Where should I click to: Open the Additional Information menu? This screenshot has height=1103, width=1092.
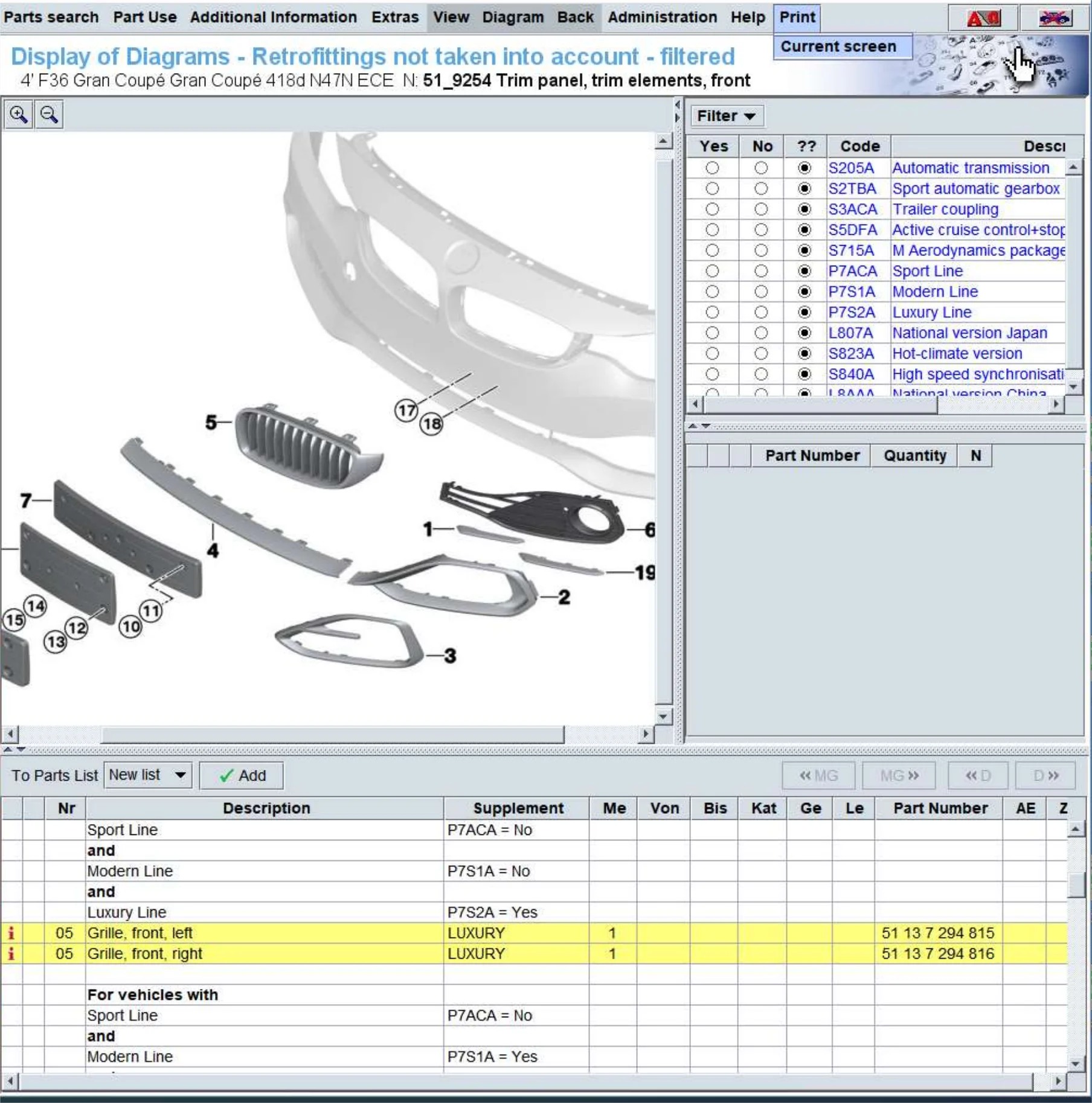coord(273,18)
